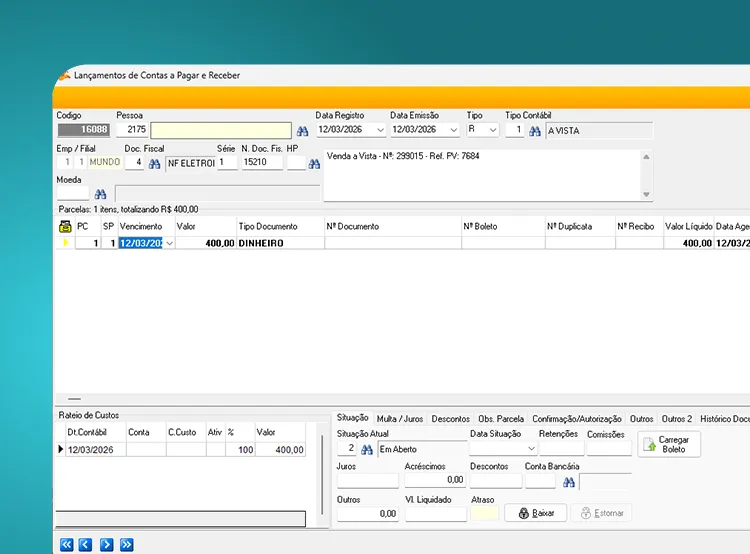Click the yellow Pessoa name field

(221, 130)
